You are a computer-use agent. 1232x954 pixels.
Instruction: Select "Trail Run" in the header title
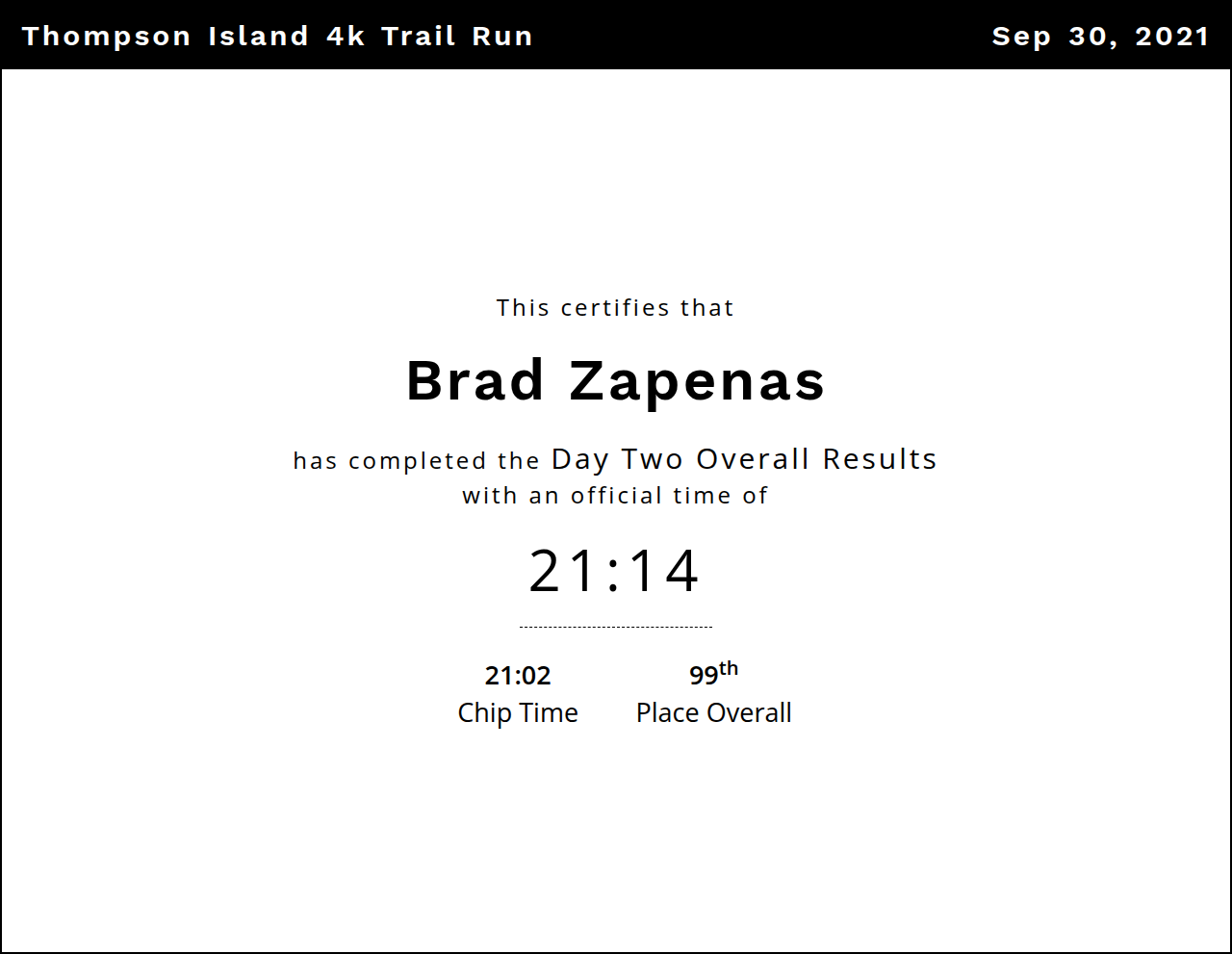coord(457,37)
